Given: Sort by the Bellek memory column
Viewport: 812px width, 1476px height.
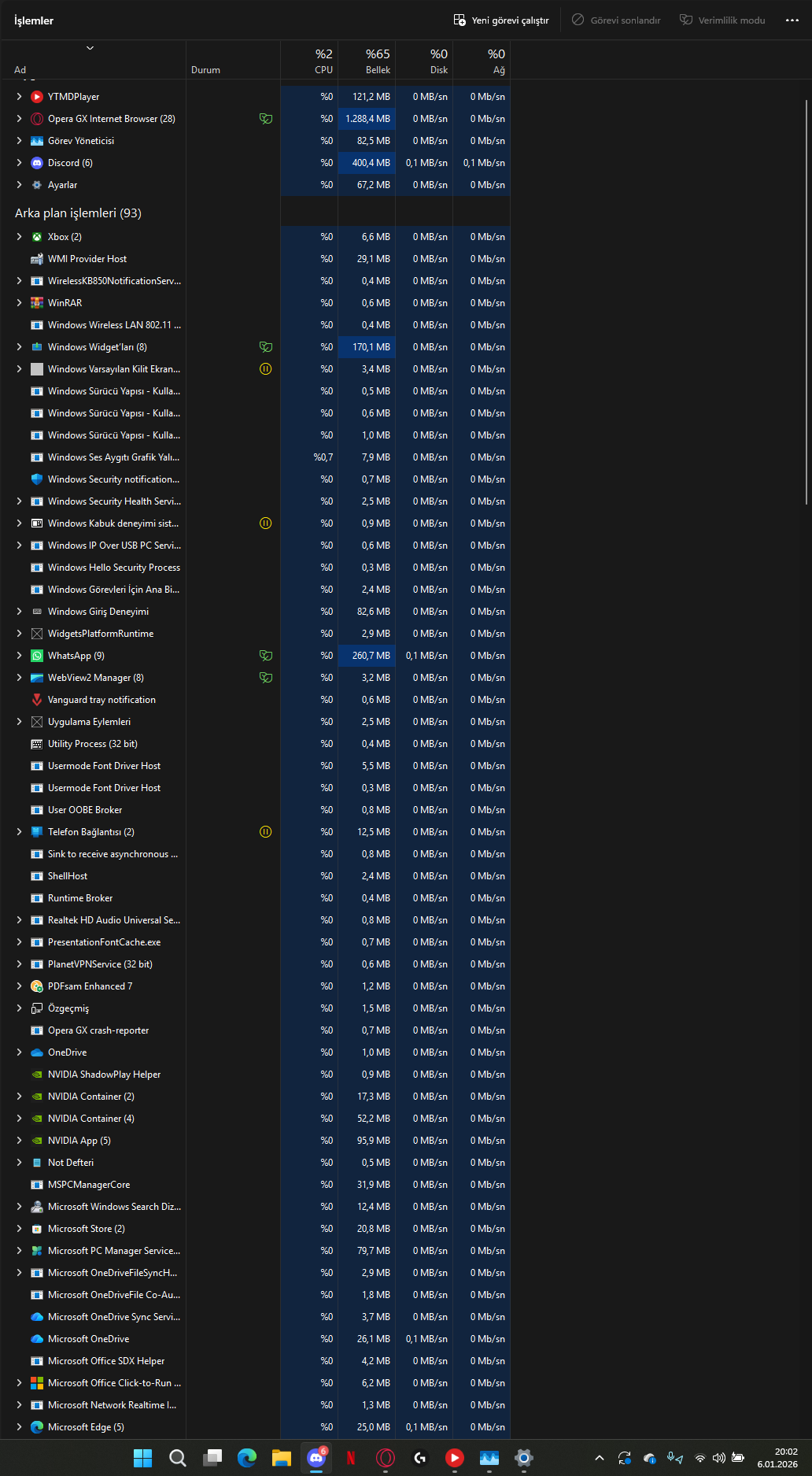Looking at the screenshot, I should click(x=367, y=61).
